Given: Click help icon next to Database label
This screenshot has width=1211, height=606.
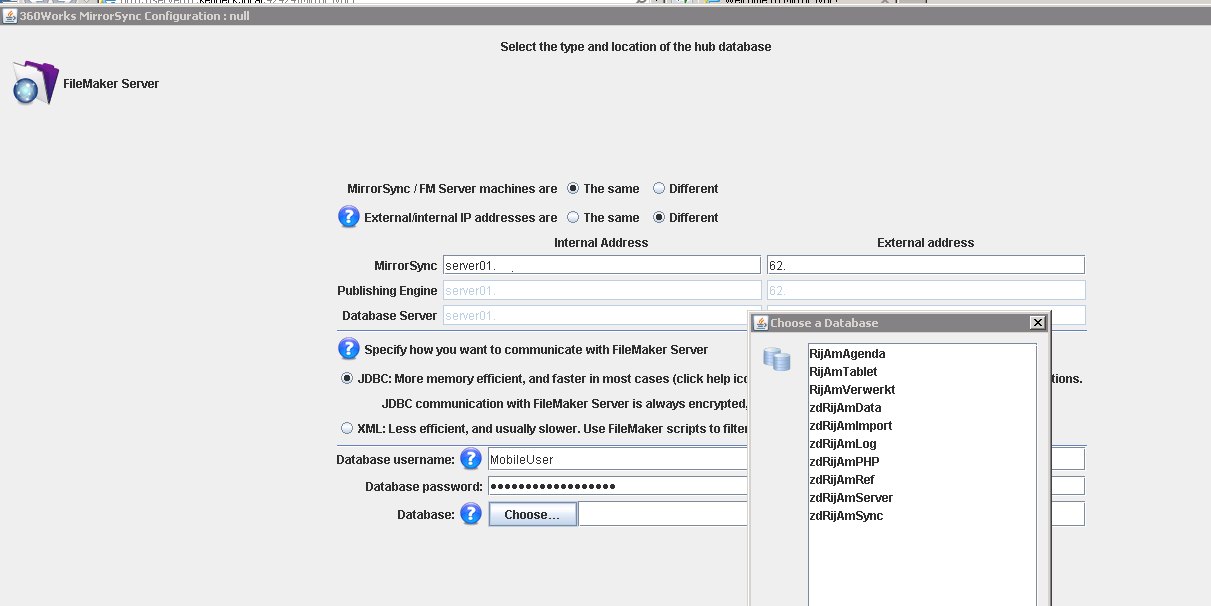Looking at the screenshot, I should tap(470, 514).
